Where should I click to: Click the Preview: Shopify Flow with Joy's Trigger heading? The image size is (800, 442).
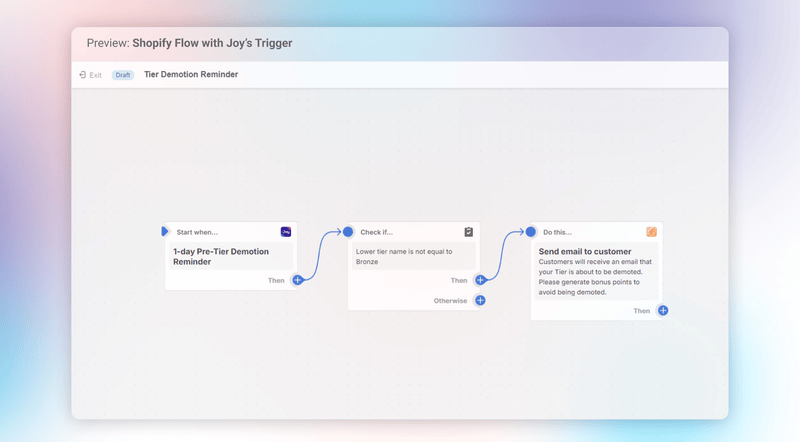pos(189,43)
